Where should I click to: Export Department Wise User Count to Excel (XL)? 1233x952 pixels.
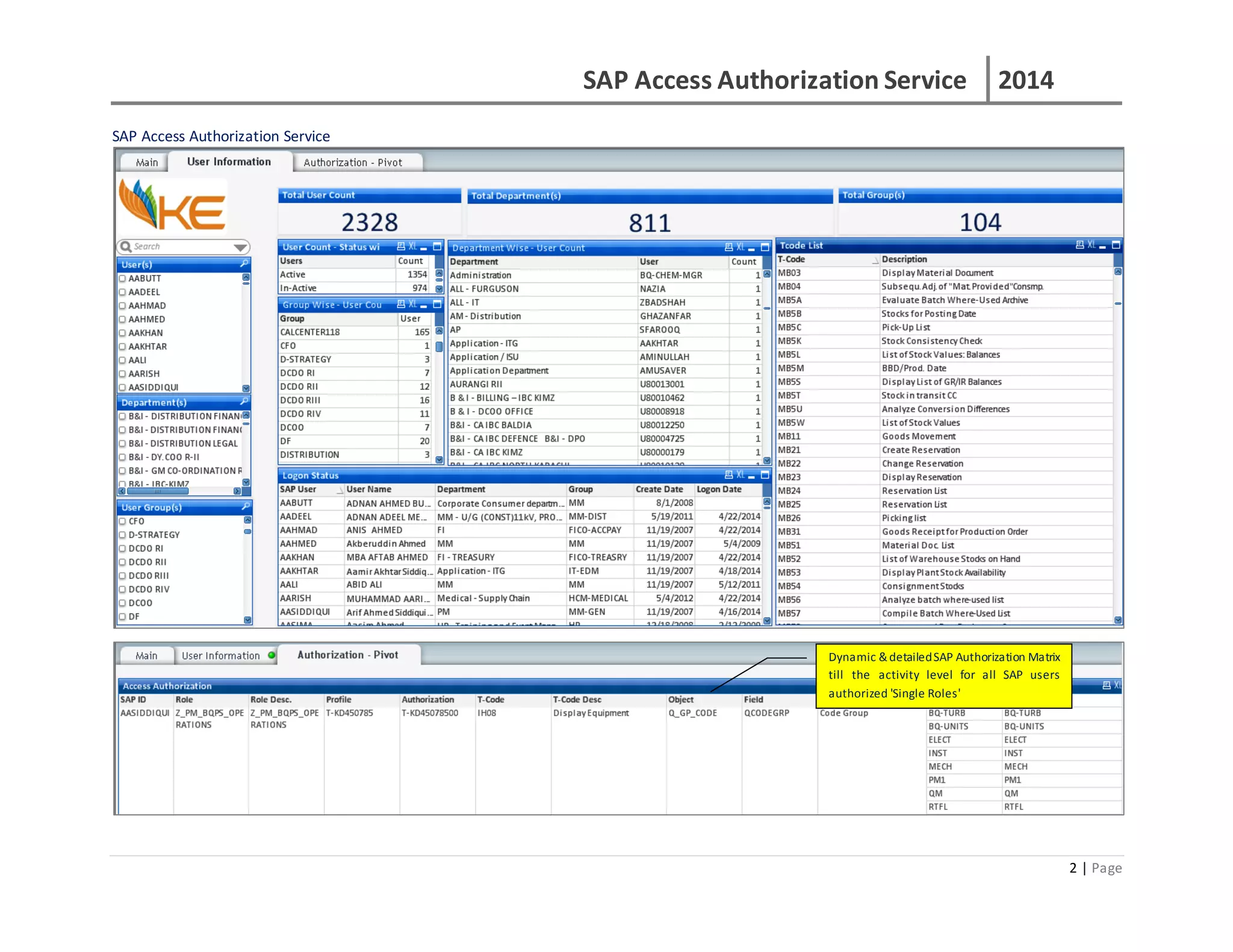tap(740, 247)
